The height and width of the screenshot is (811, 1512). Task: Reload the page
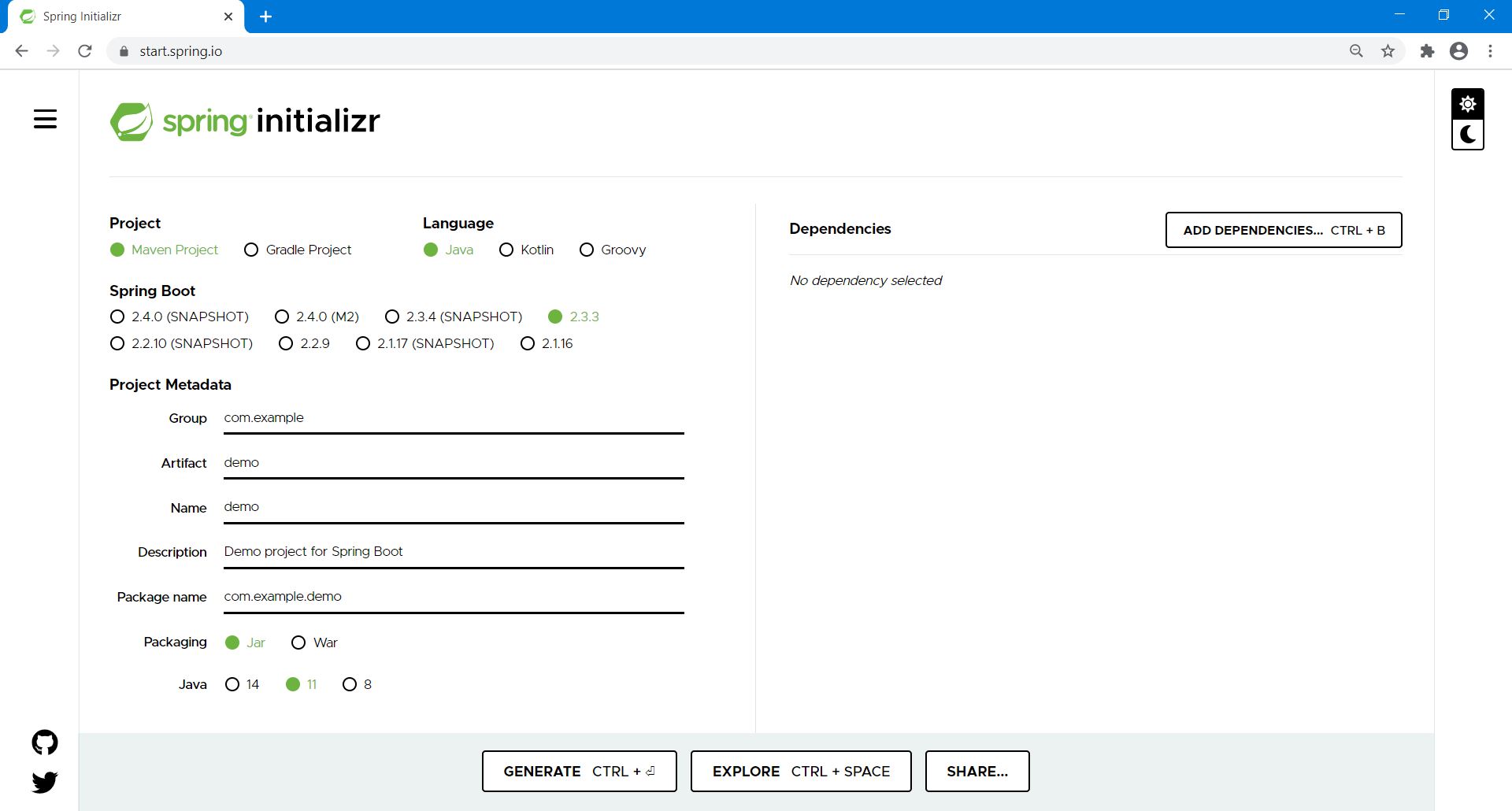click(x=85, y=51)
